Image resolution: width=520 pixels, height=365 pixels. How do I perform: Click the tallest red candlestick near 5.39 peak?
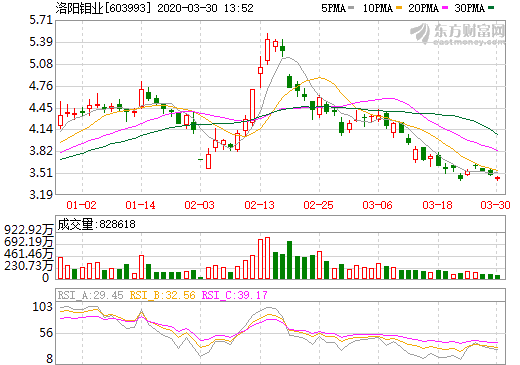pyautogui.click(x=267, y=49)
